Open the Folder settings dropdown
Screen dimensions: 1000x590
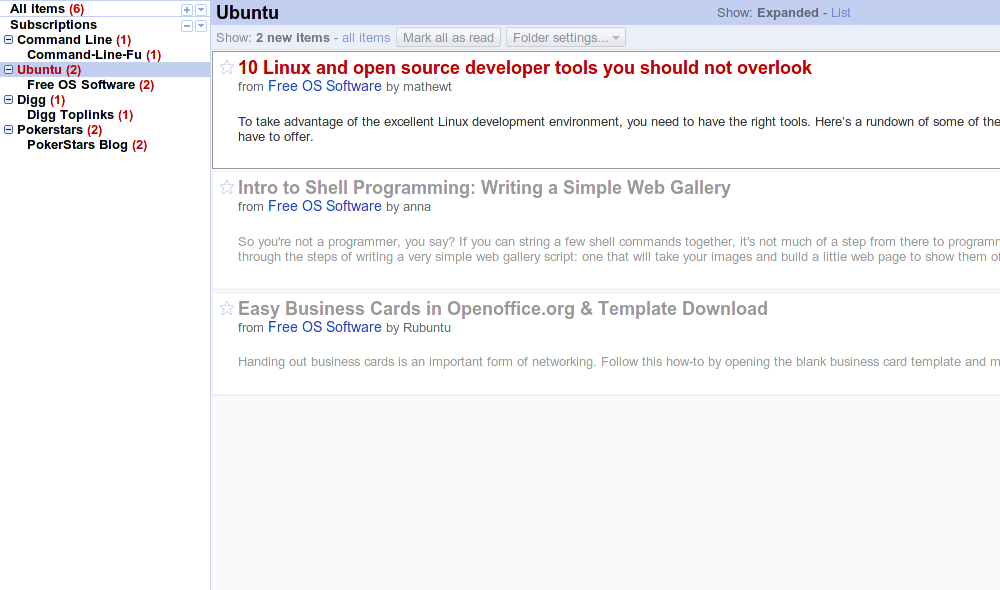[566, 38]
